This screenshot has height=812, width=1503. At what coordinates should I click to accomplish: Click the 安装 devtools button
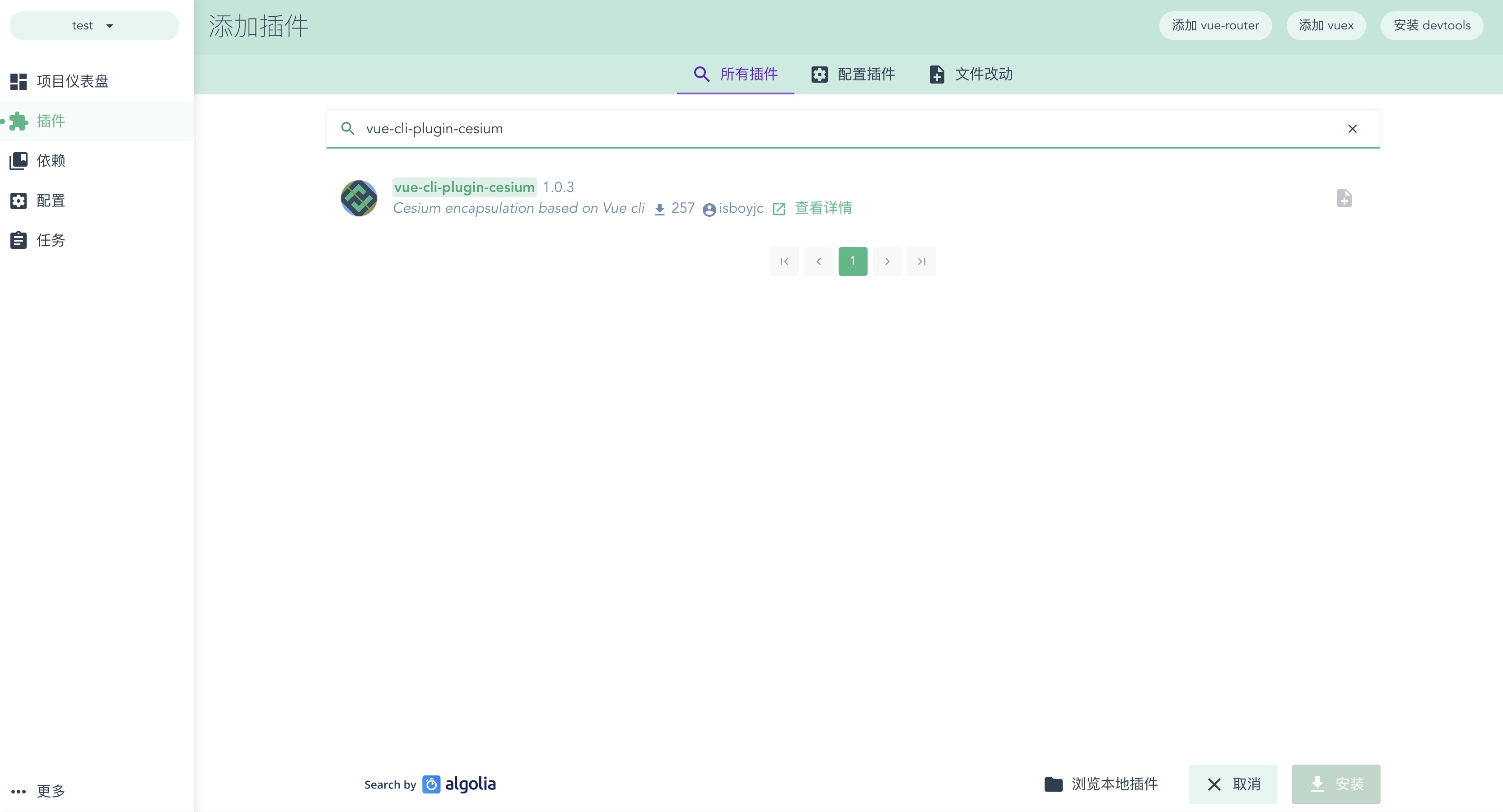1431,26
